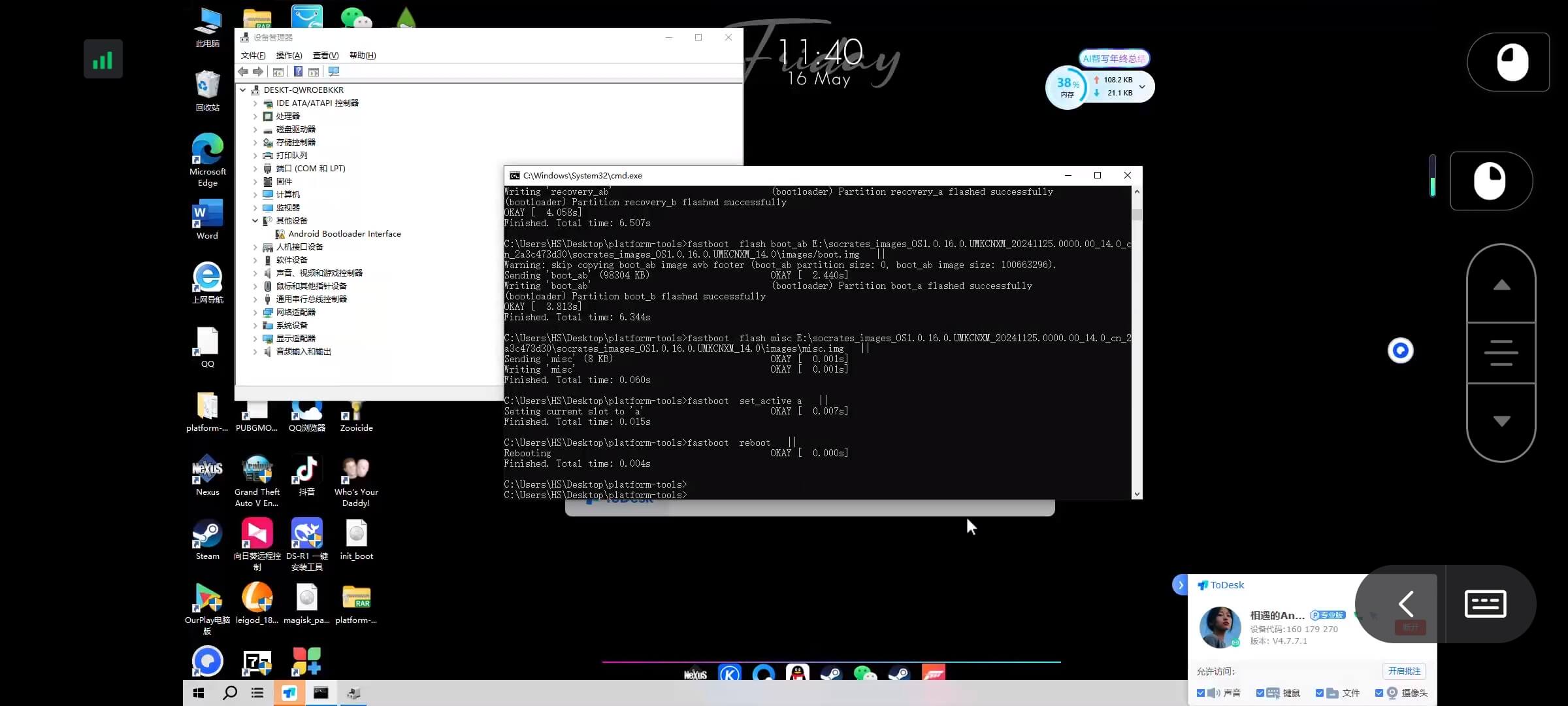Expand the network speed widget dropdown arrow
The image size is (1568, 706).
click(1142, 86)
